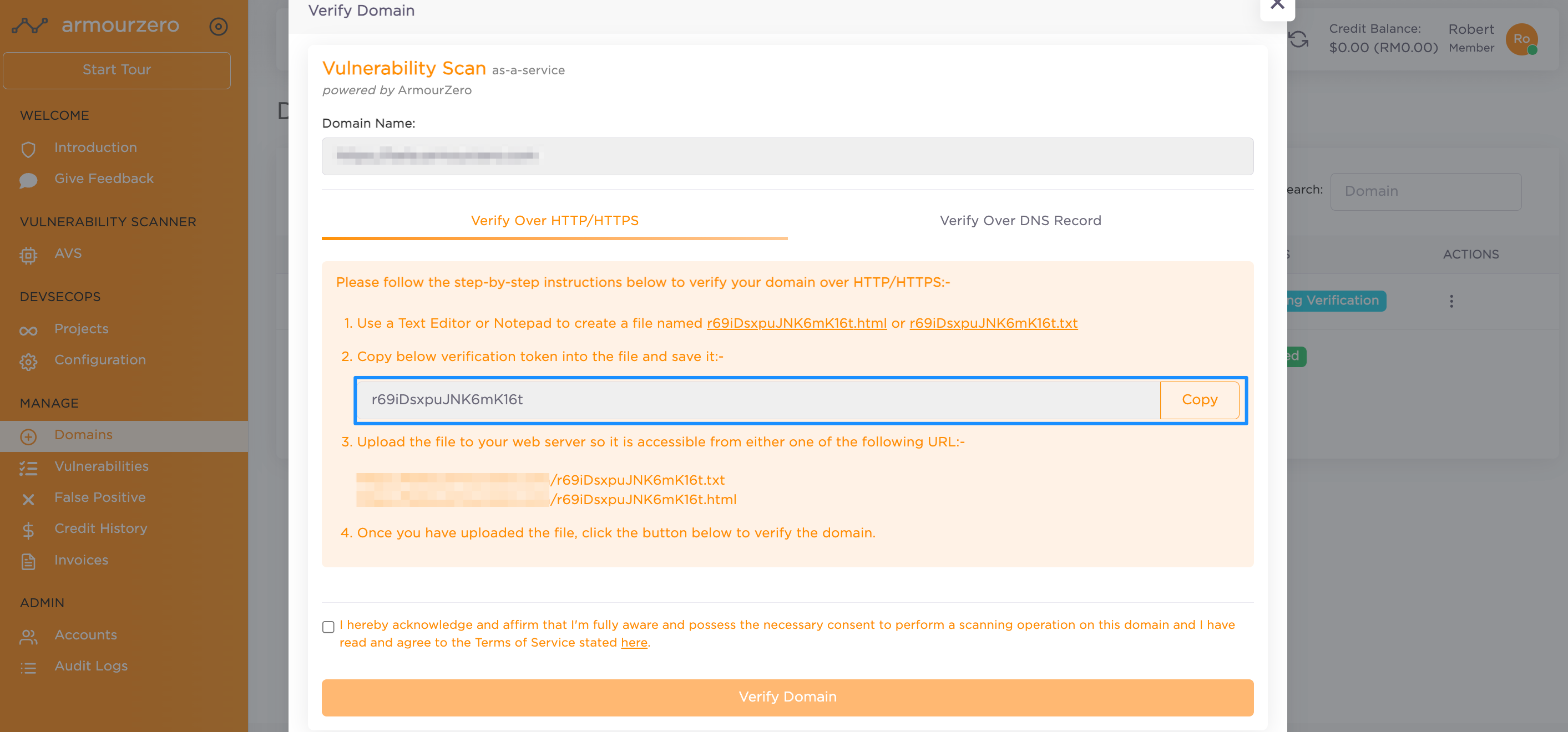Open False Positive in the sidebar
This screenshot has width=1568, height=732.
pyautogui.click(x=100, y=497)
